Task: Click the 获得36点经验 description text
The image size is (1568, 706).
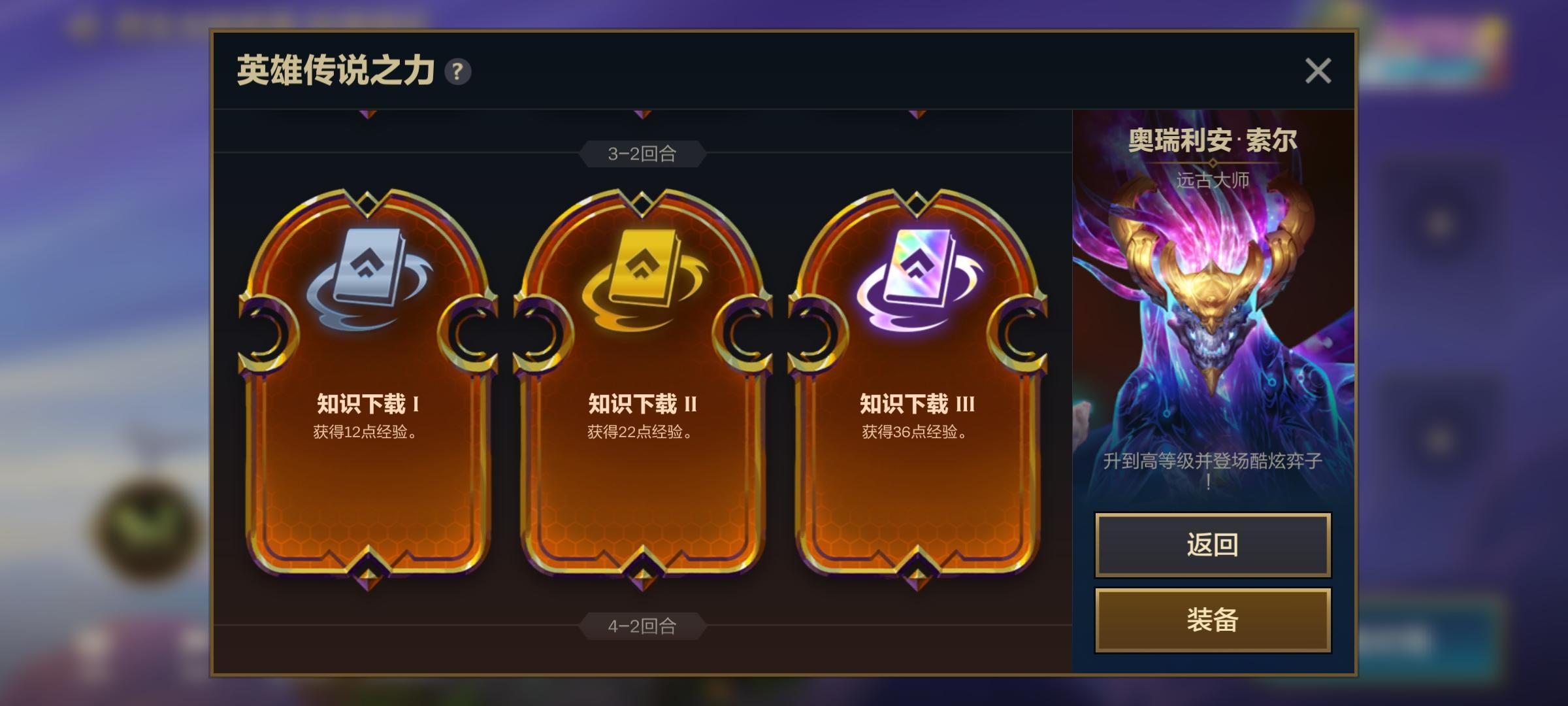Action: coord(915,432)
